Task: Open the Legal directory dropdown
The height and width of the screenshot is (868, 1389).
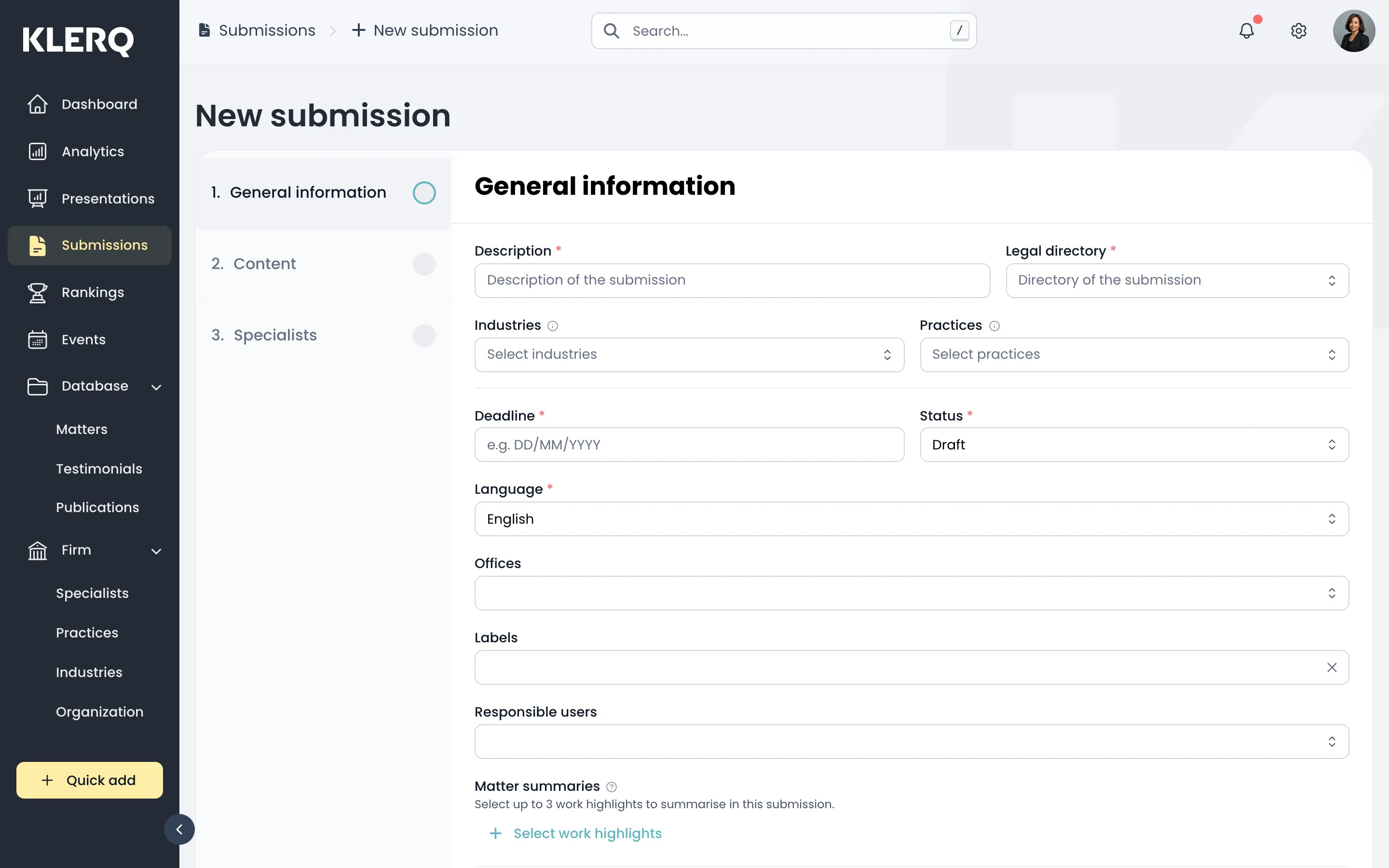Action: pos(1177,280)
